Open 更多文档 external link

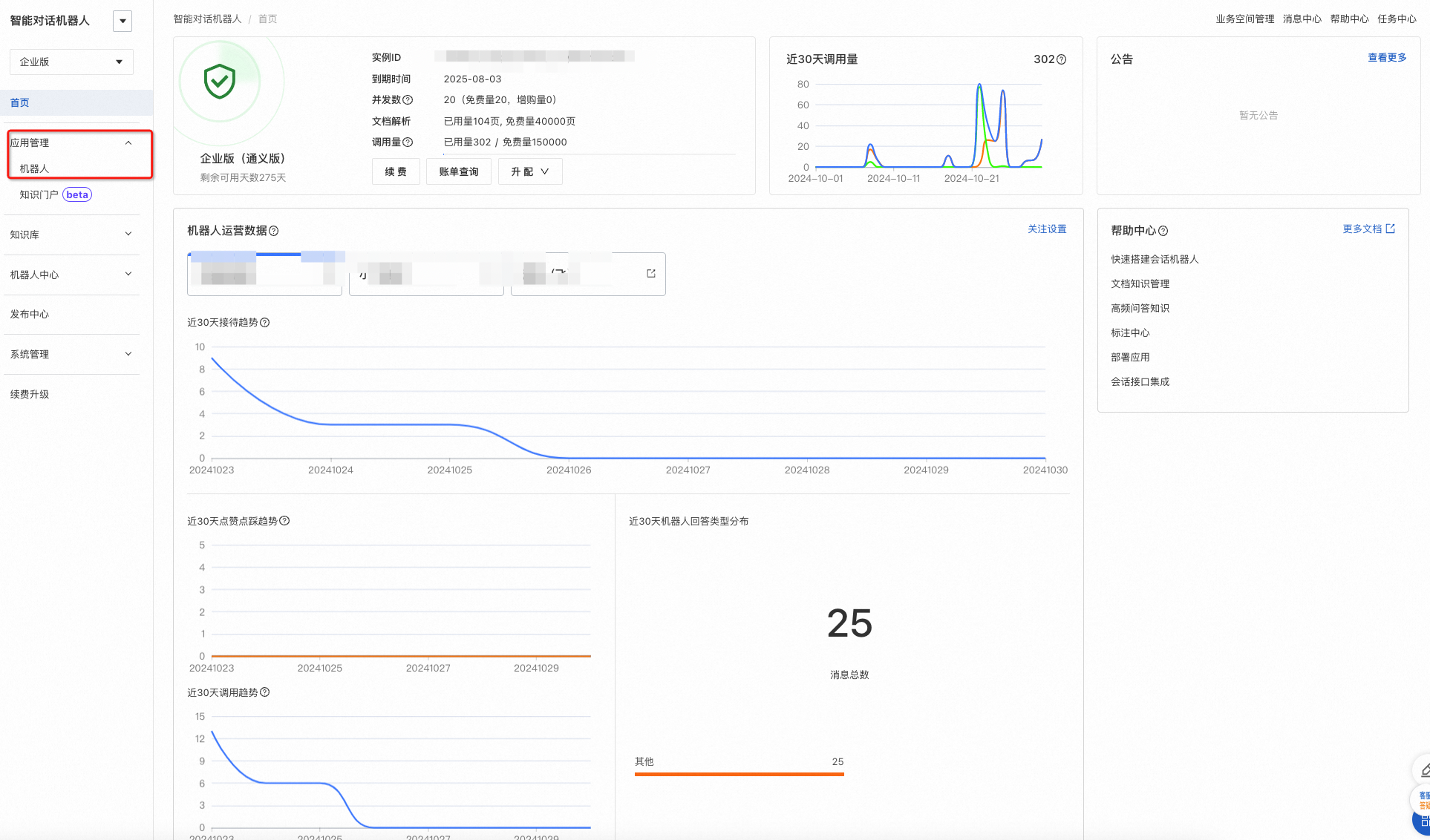coord(1369,229)
